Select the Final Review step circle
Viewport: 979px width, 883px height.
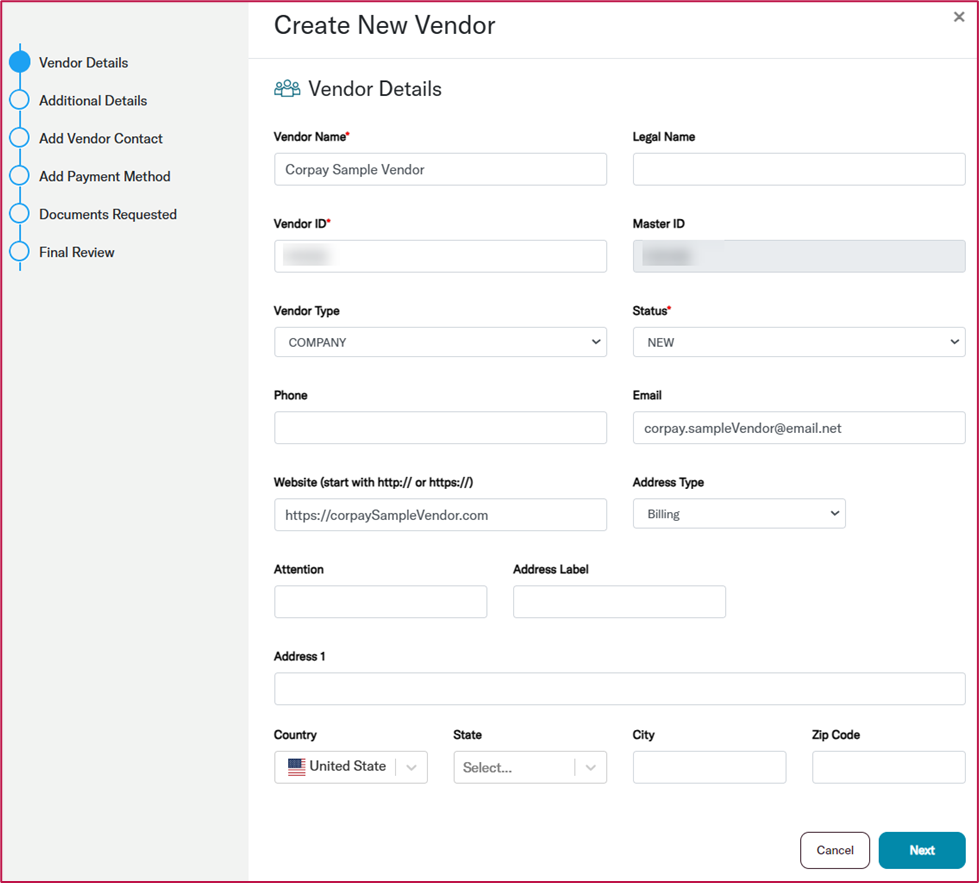[21, 252]
